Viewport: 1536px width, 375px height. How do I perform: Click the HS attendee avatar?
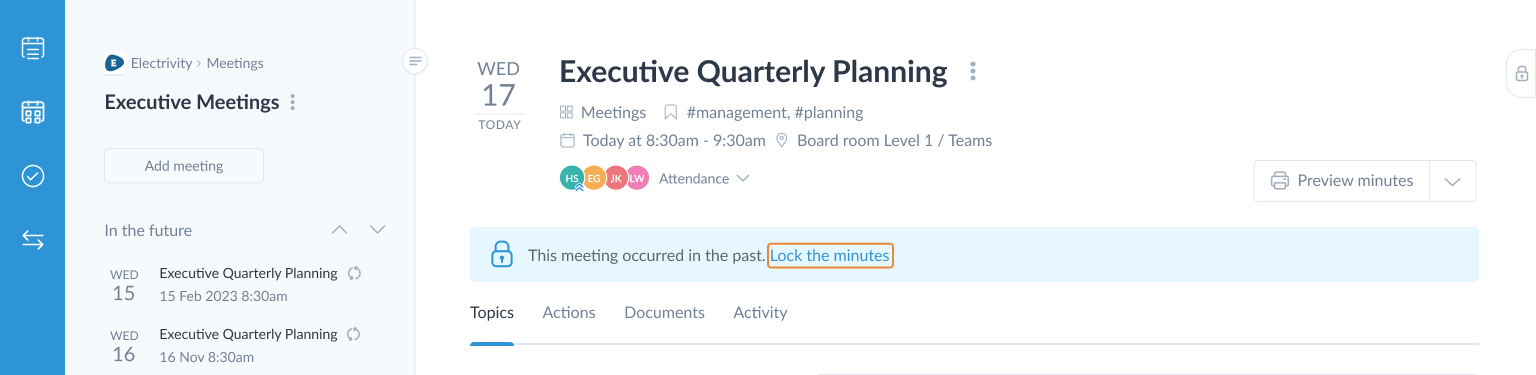[572, 179]
